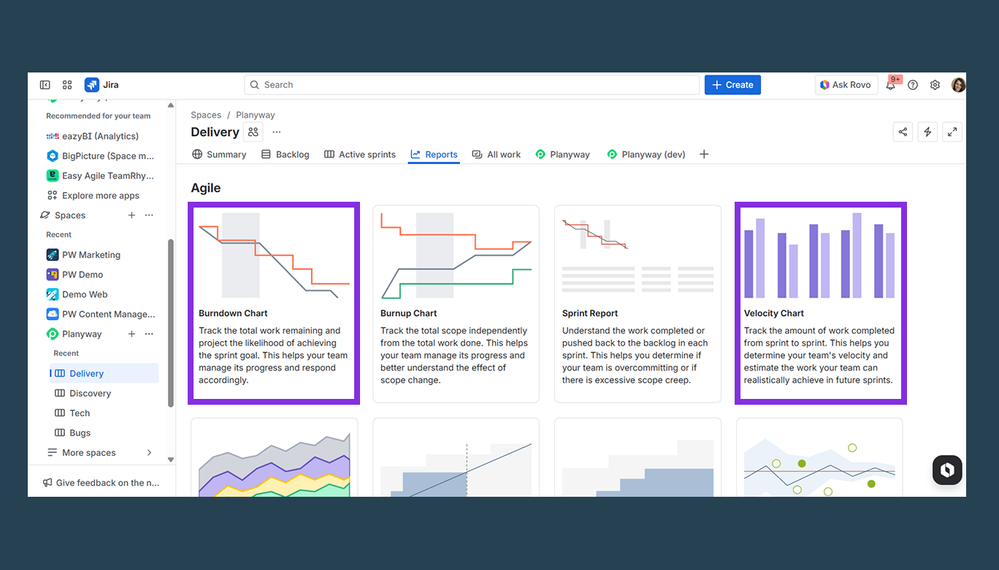
Task: Click the share icon button
Action: (x=903, y=132)
